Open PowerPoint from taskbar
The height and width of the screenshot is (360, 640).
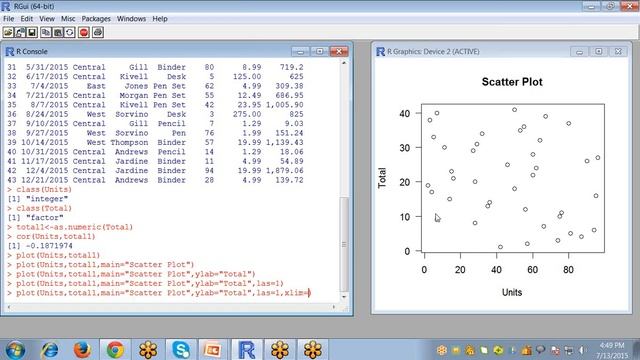point(213,350)
